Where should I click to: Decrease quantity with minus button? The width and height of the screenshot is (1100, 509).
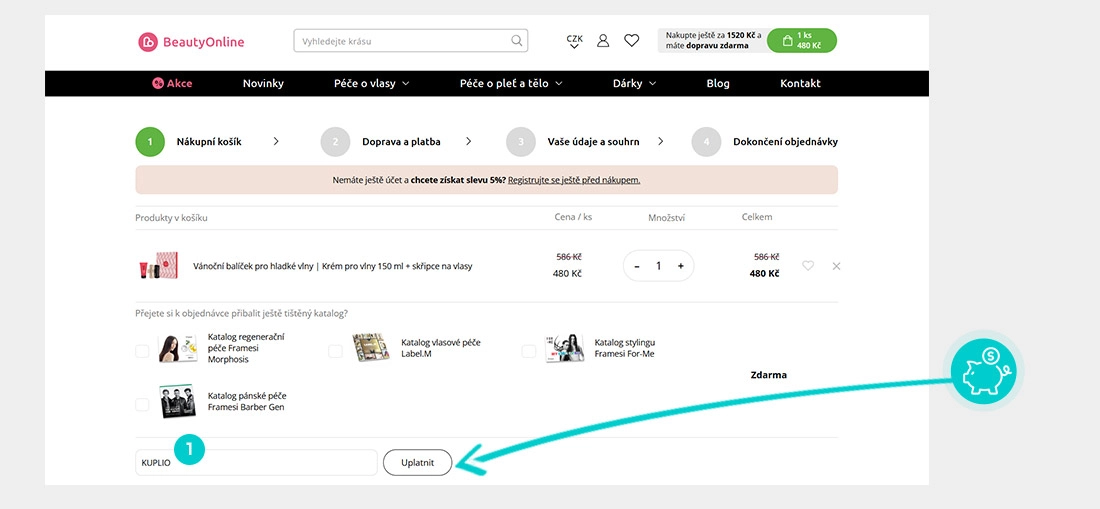coord(637,266)
